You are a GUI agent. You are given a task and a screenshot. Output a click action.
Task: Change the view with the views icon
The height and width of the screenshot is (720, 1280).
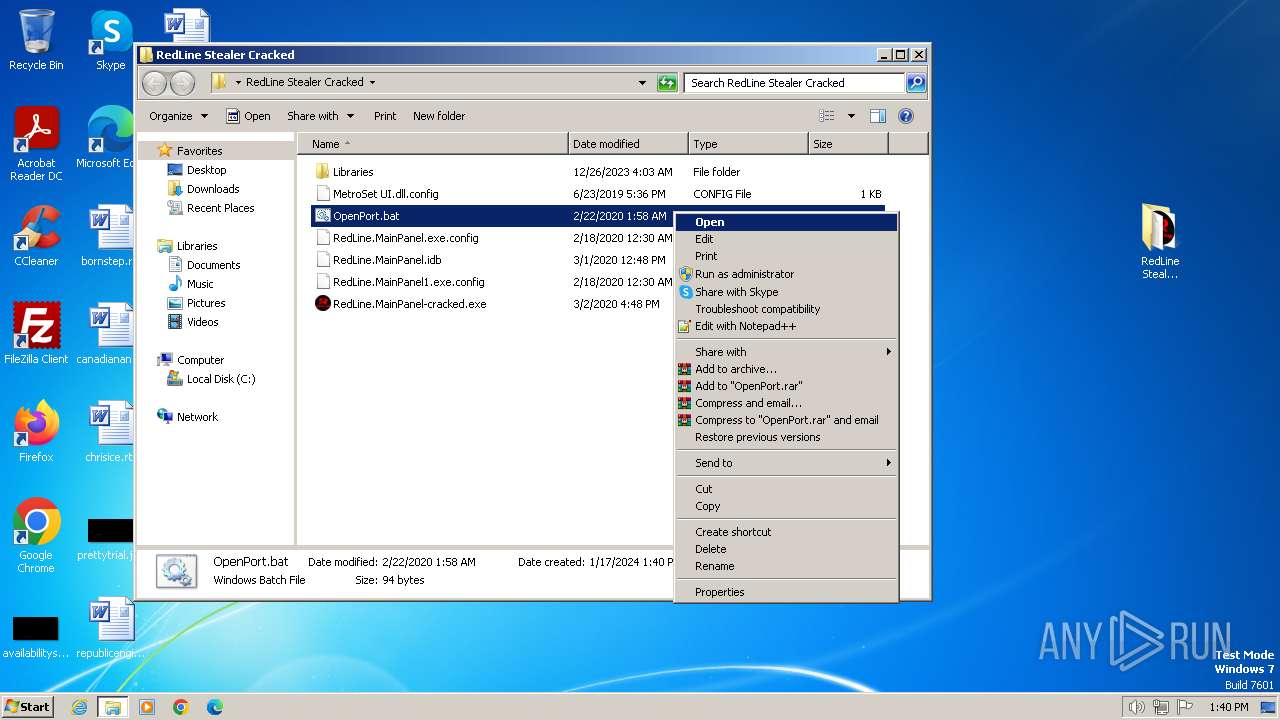(x=826, y=116)
